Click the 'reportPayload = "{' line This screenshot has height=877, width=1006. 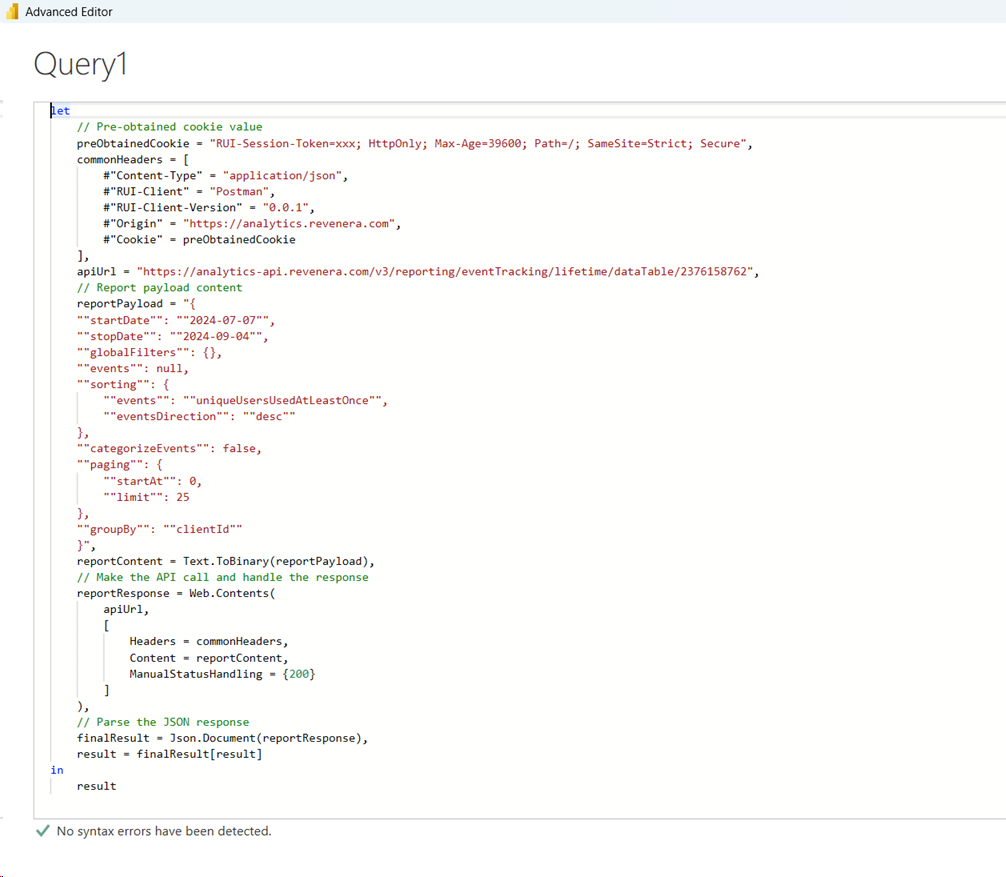pyautogui.click(x=136, y=303)
